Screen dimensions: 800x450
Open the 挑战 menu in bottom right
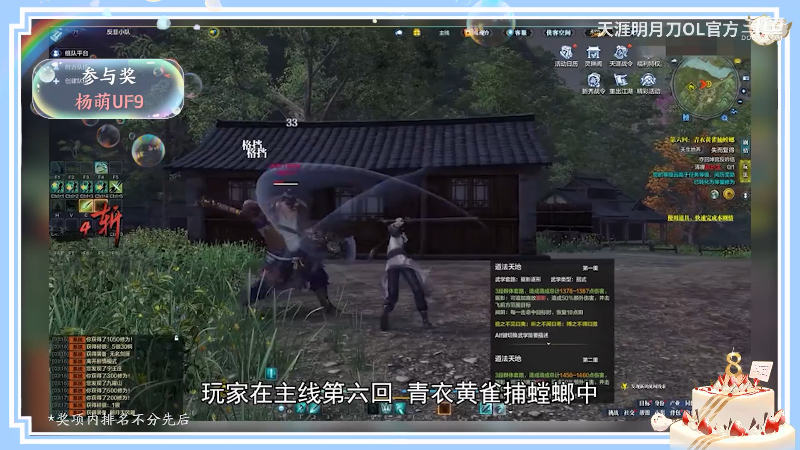[x=613, y=413]
